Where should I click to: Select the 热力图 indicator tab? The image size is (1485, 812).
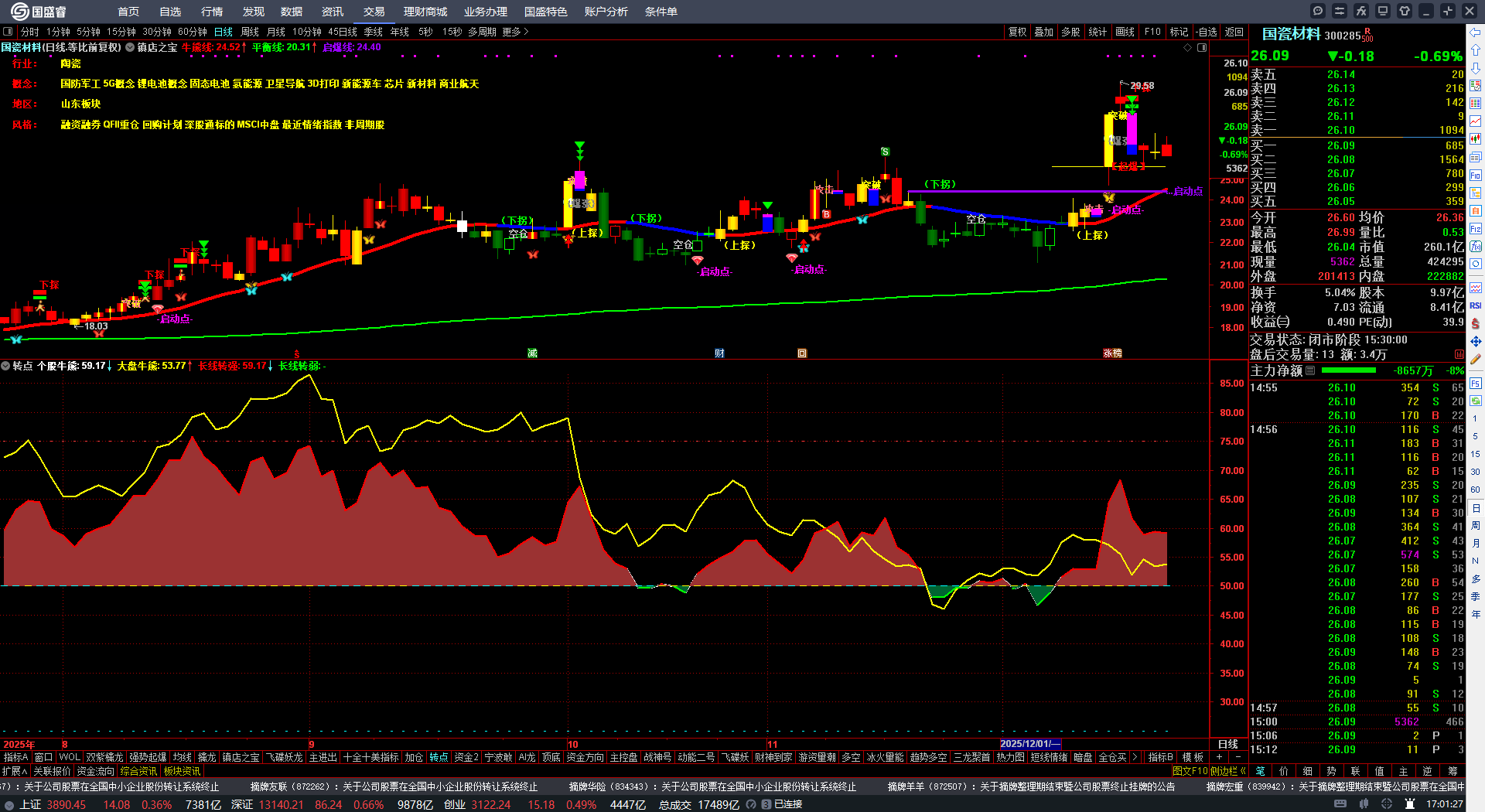coord(1010,757)
